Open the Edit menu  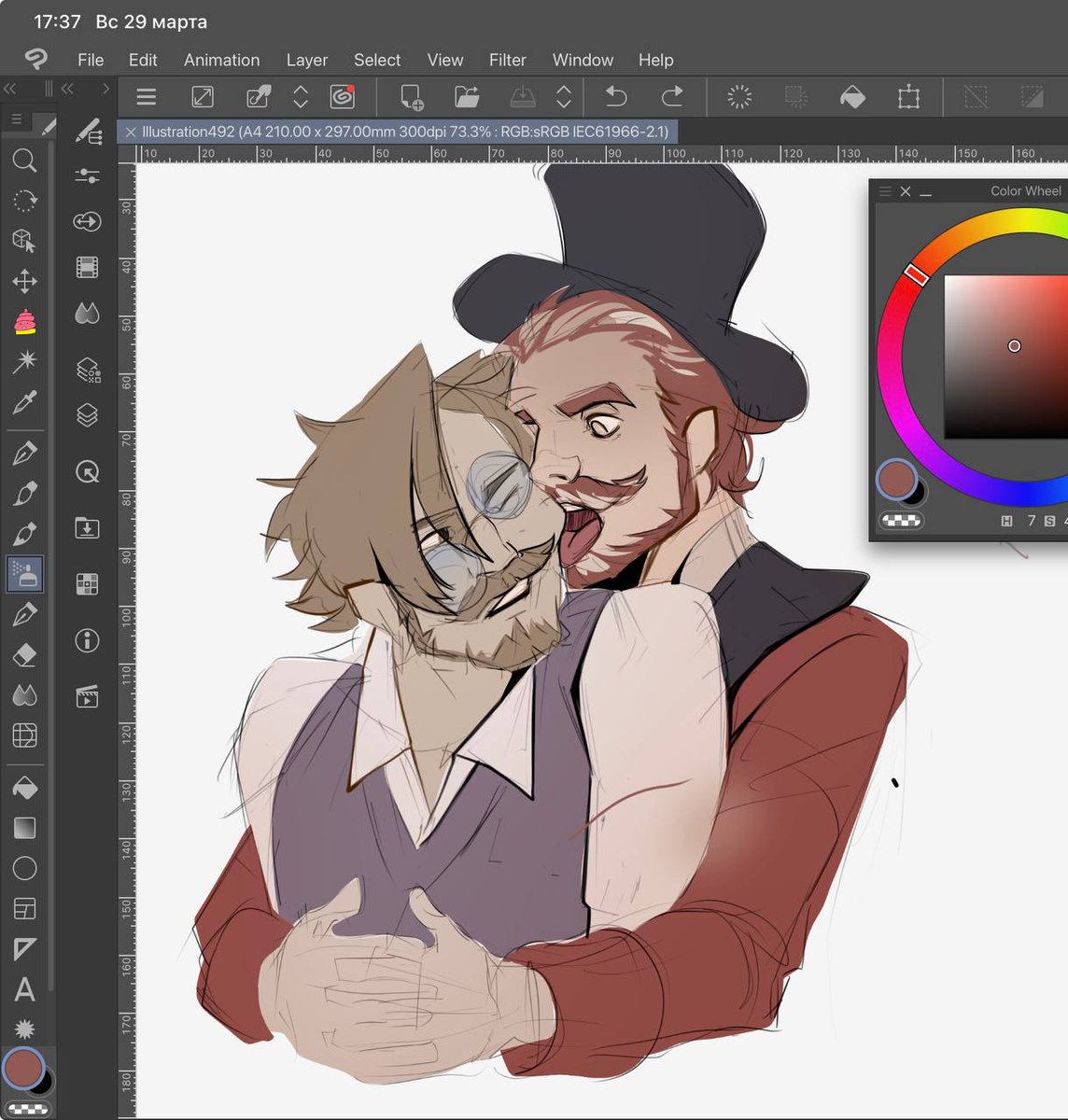coord(143,60)
